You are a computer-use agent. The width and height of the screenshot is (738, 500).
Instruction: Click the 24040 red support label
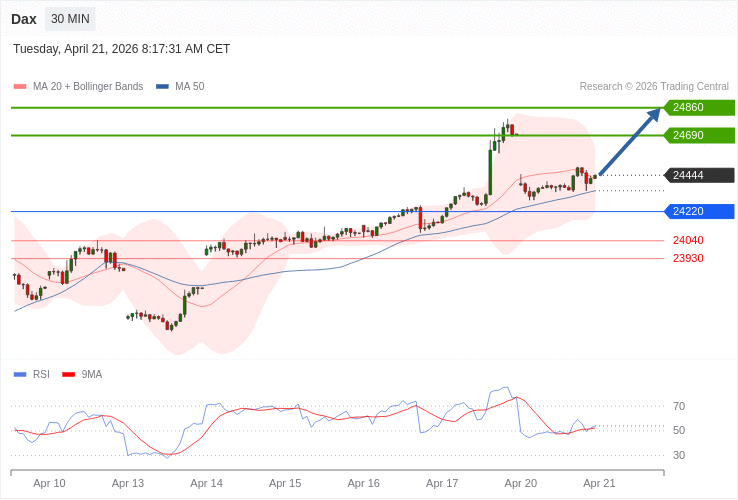[688, 240]
